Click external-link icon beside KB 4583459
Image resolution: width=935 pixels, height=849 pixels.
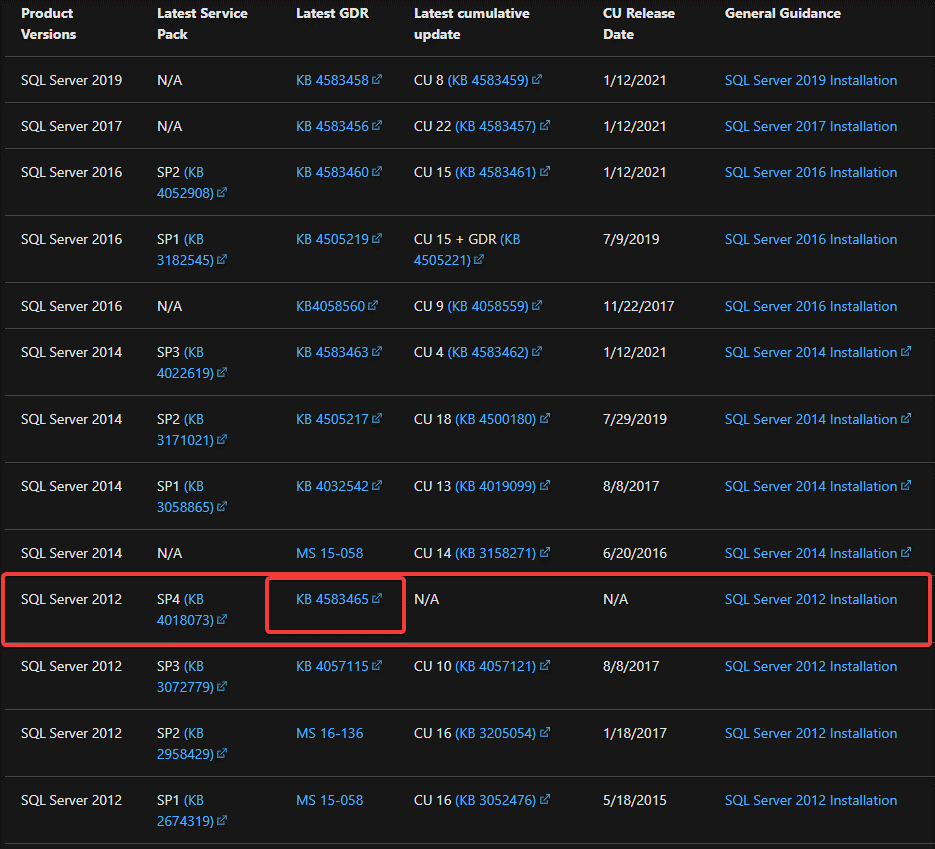[x=537, y=79]
